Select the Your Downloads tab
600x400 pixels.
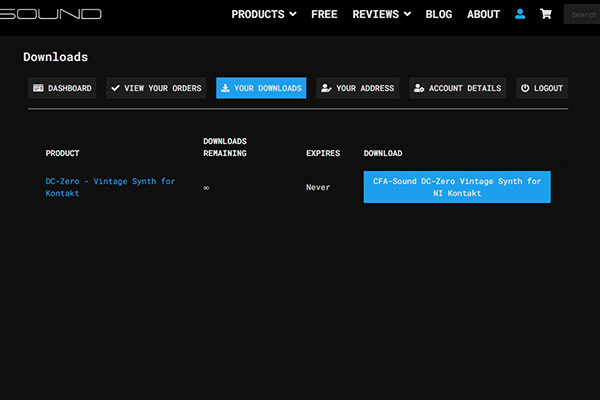point(261,88)
